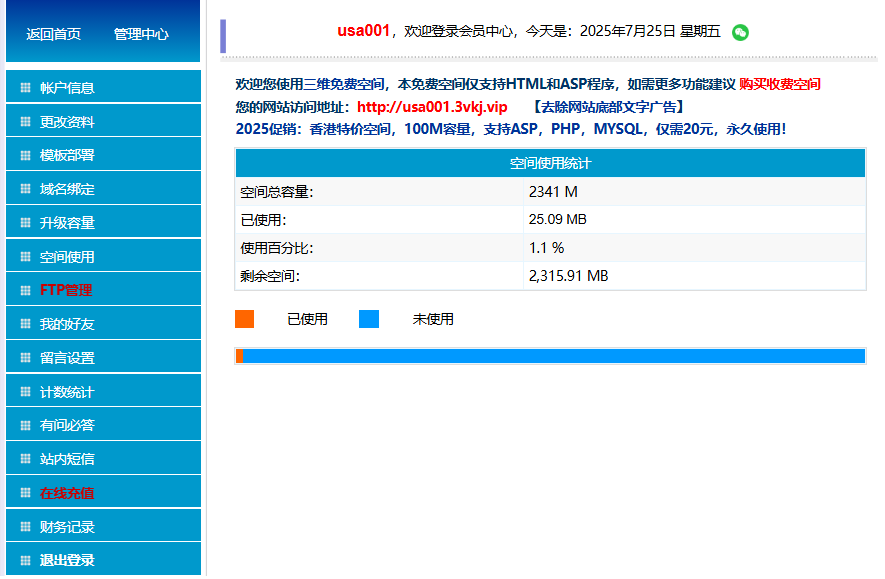Click 【去除网站底部文字广告】 link
Viewport: 885px width, 579px height.
point(608,107)
